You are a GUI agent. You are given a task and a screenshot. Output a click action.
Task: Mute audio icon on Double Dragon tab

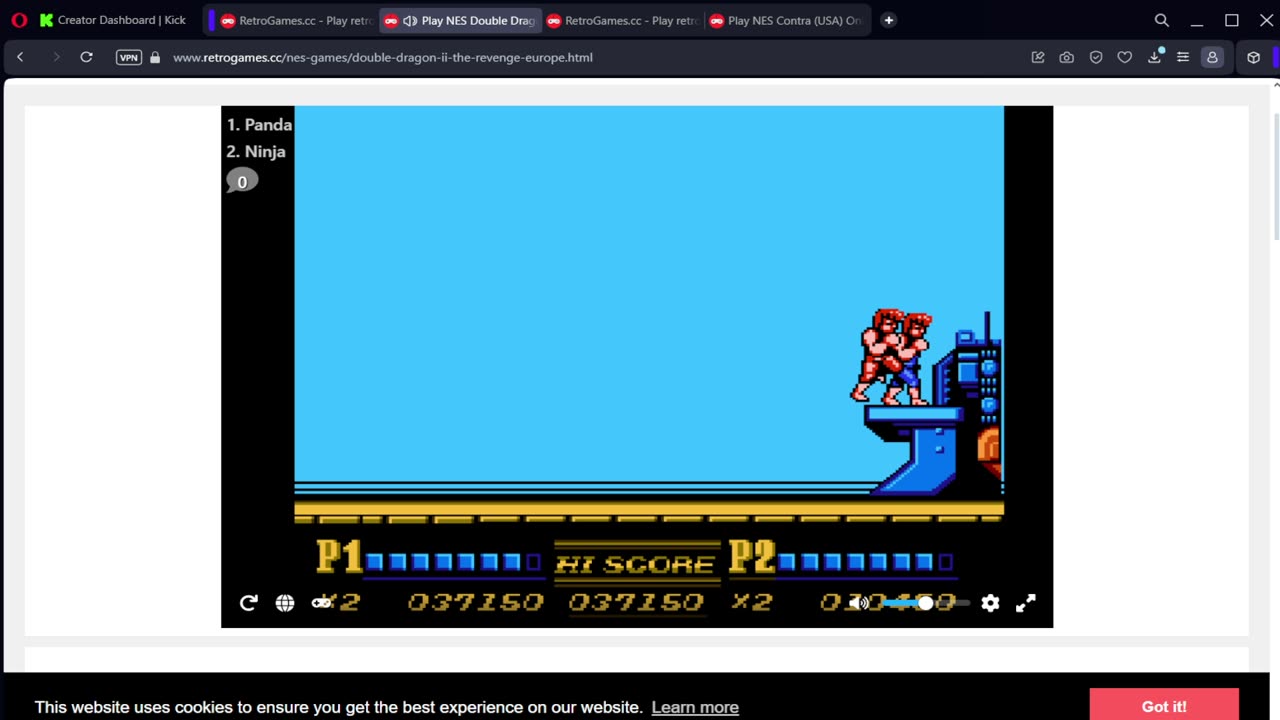click(410, 20)
